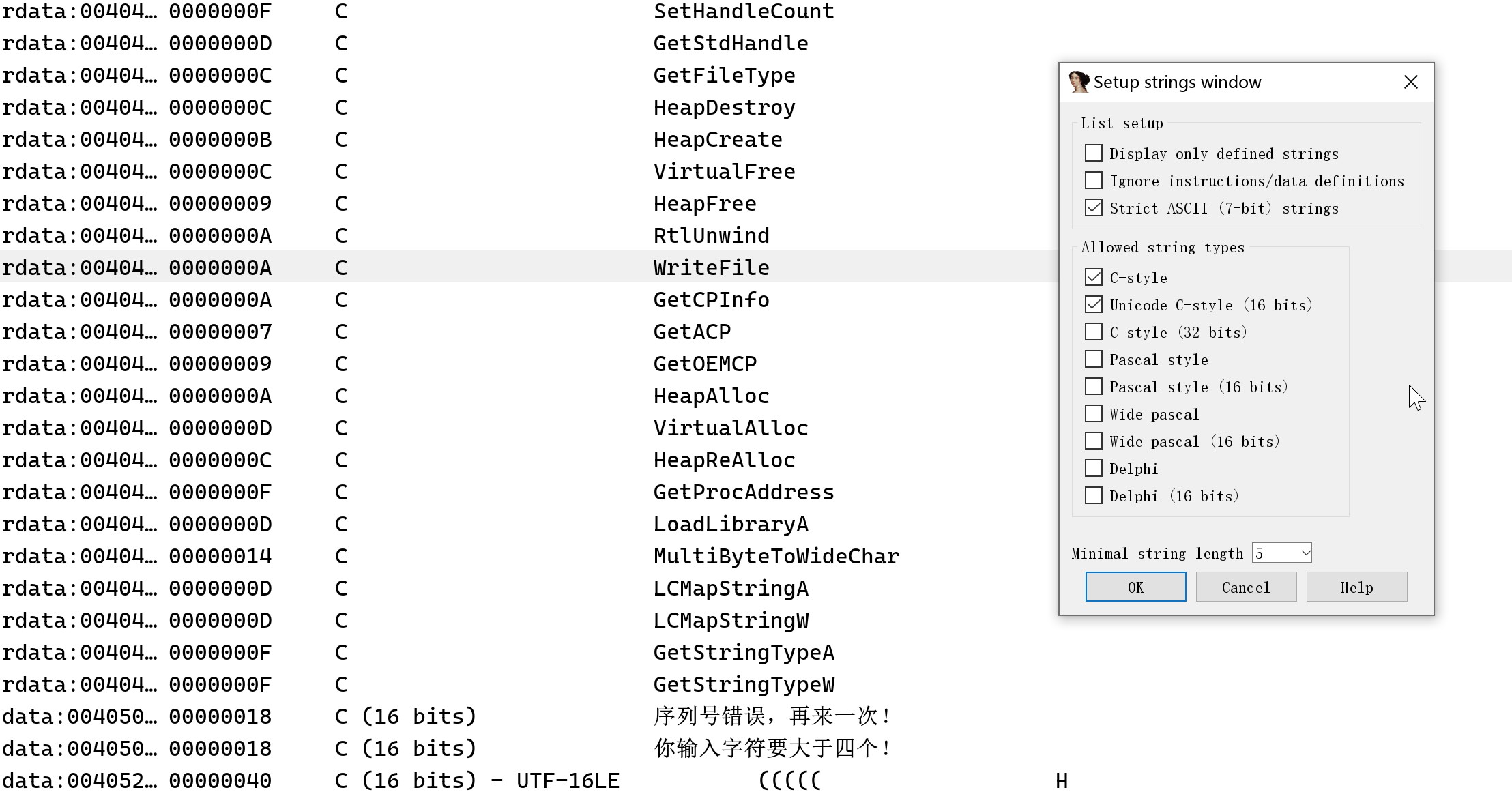The height and width of the screenshot is (792, 1512).
Task: Check the Delphi (16 bits) option
Action: click(1094, 496)
